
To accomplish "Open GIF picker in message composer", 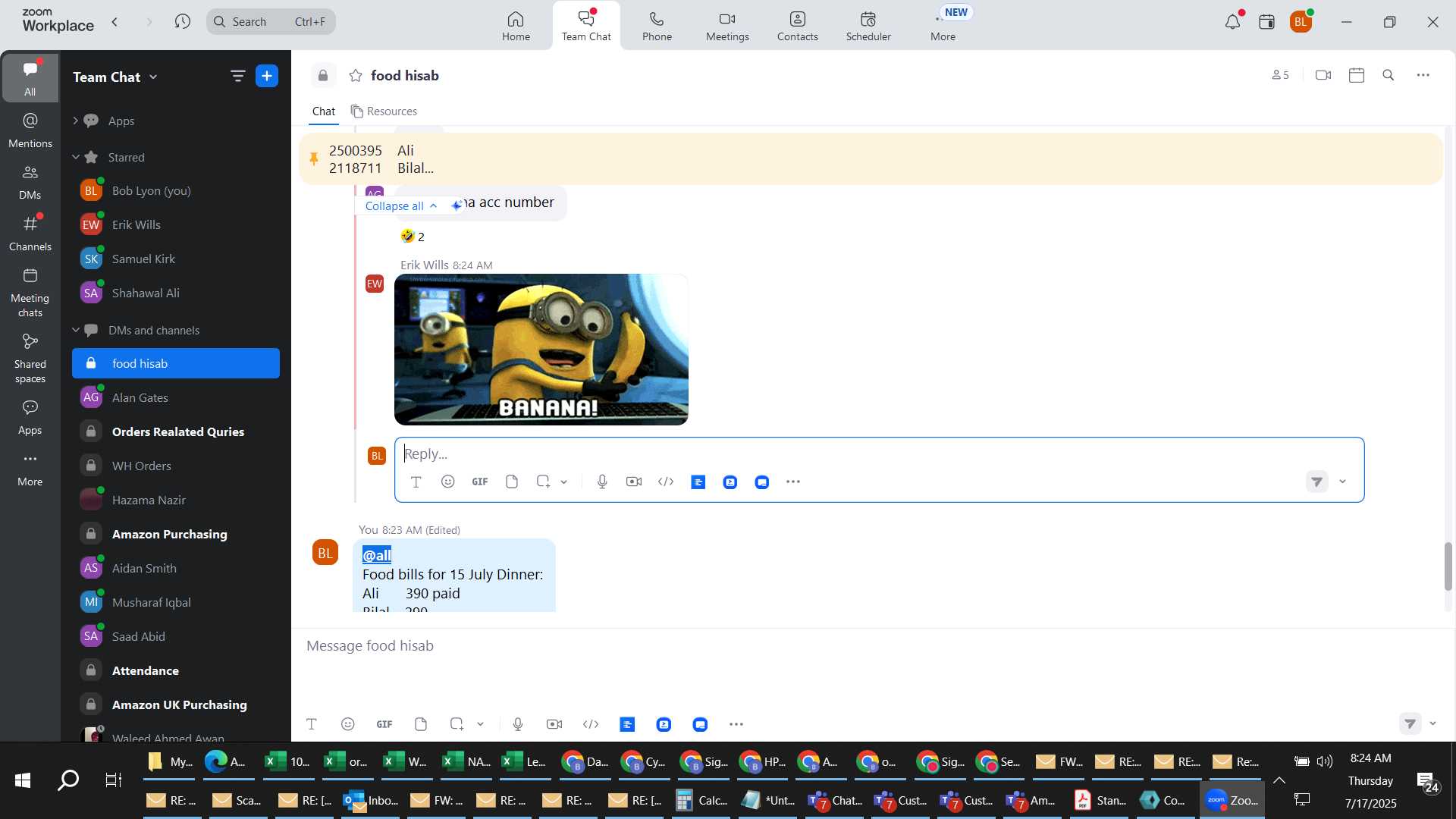I will point(384,725).
